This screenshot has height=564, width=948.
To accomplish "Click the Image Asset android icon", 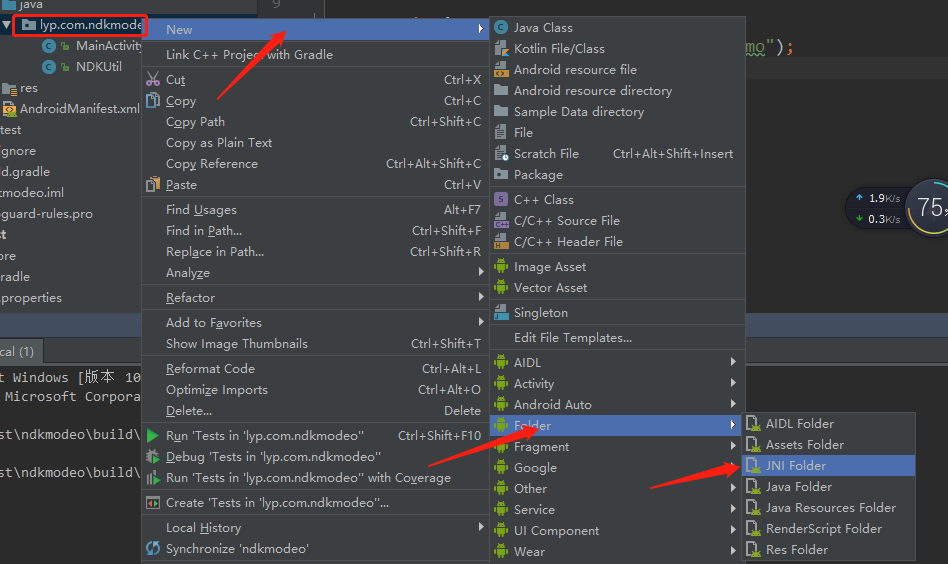I will click(x=501, y=267).
